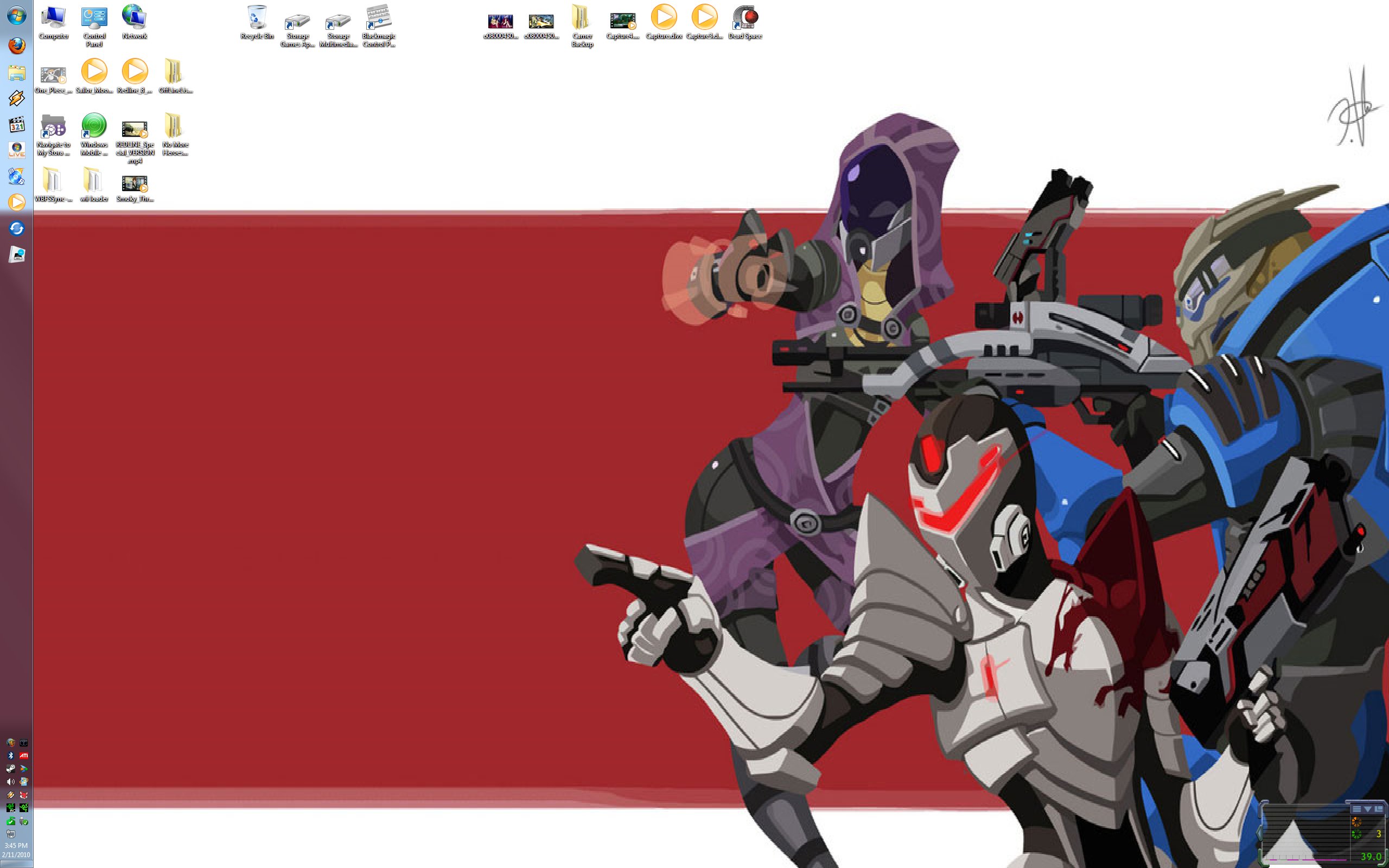Click the blue sync arrows taskbar icon
The height and width of the screenshot is (868, 1389).
coord(16,228)
